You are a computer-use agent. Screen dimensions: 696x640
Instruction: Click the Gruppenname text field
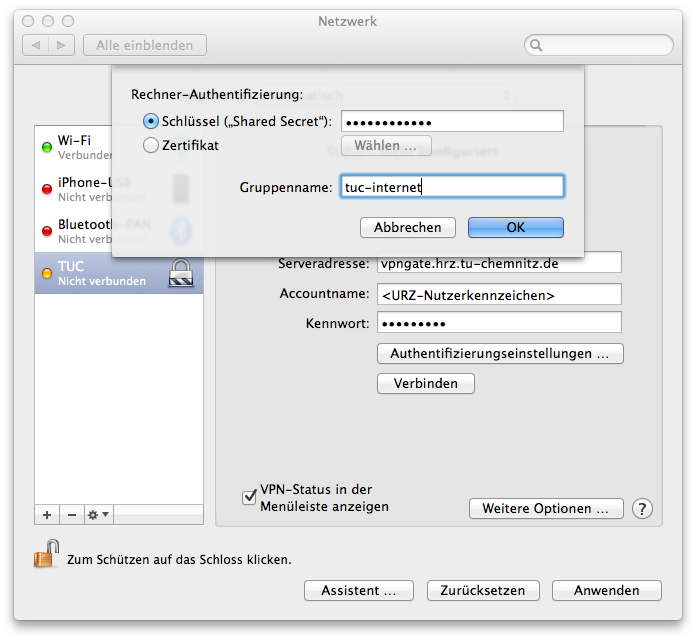(x=452, y=186)
